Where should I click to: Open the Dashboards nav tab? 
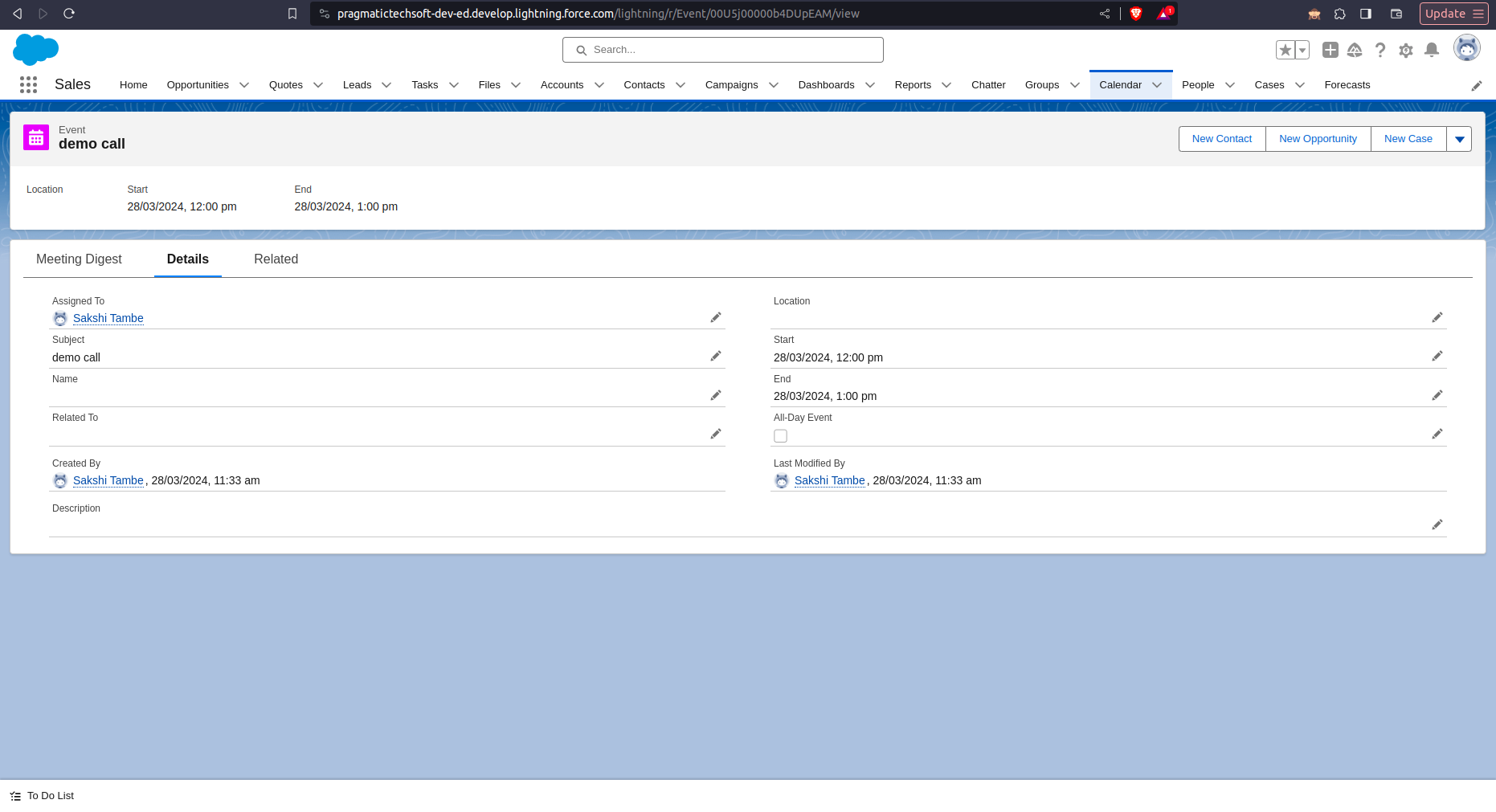[826, 85]
